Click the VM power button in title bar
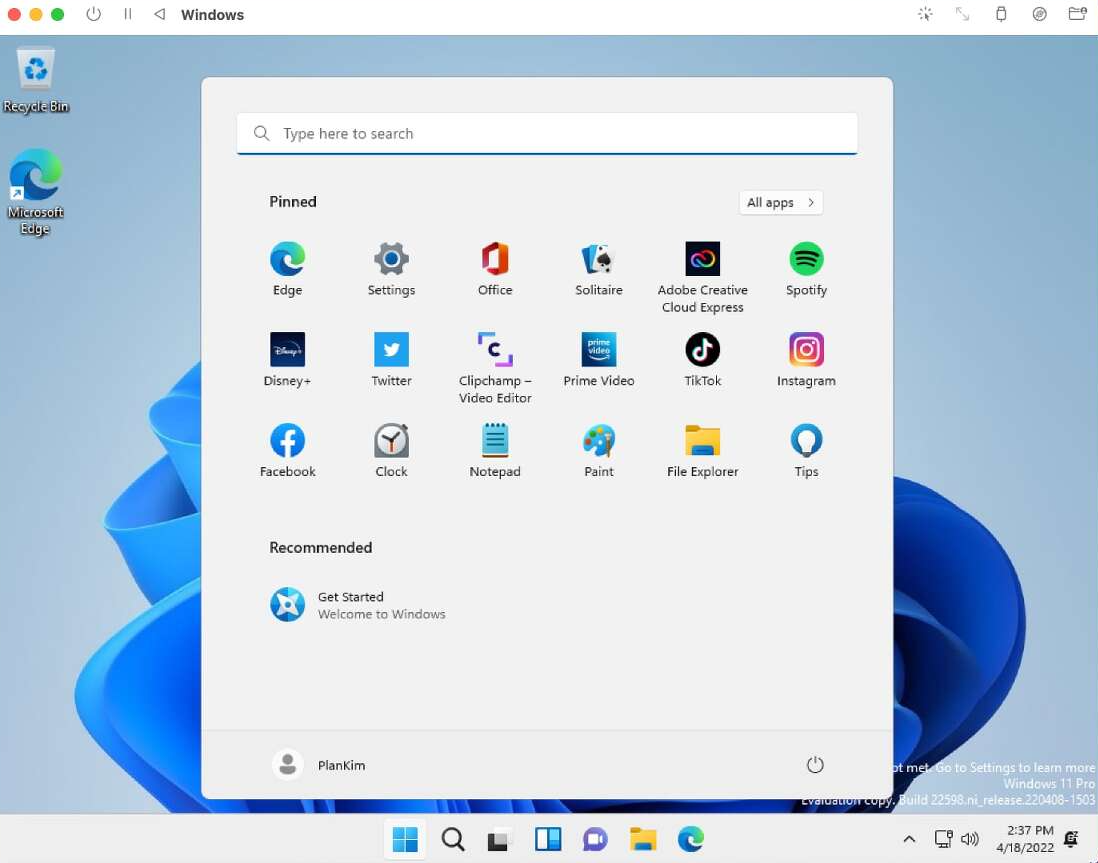The height and width of the screenshot is (863, 1098). 93,14
